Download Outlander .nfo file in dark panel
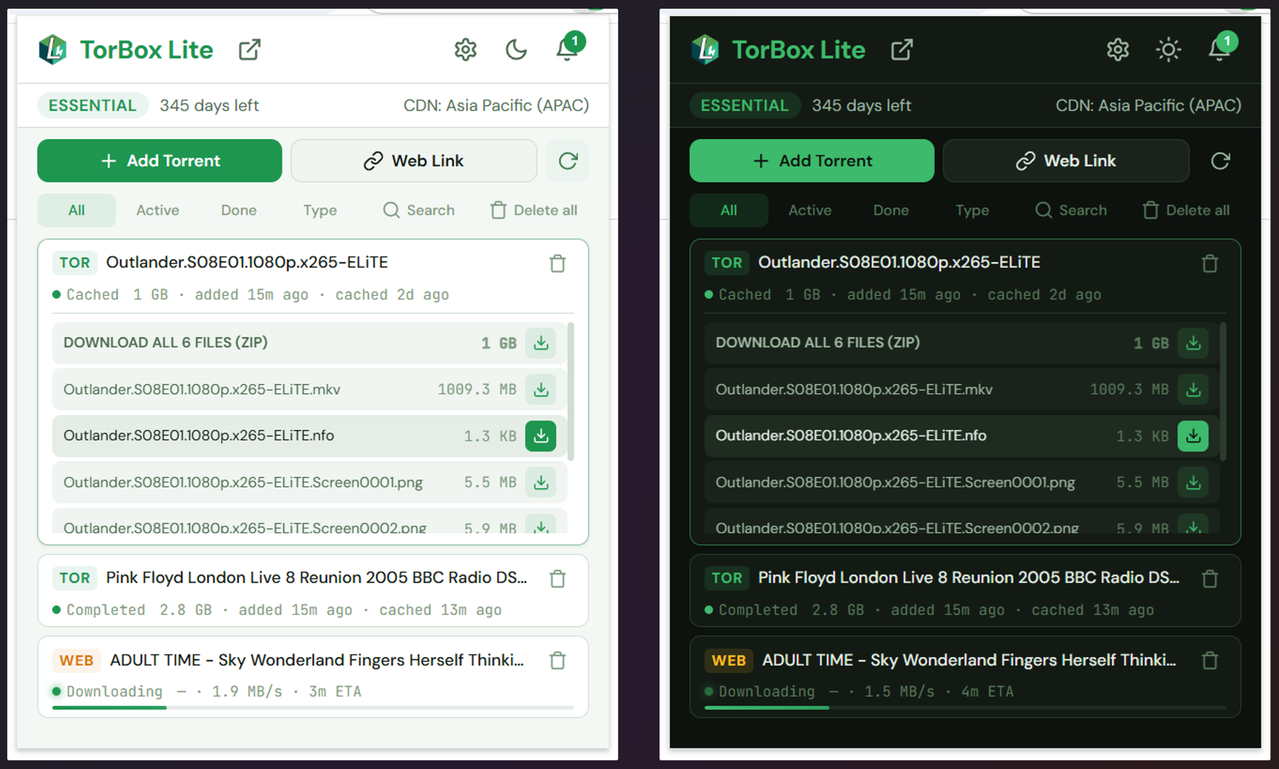 [1193, 436]
